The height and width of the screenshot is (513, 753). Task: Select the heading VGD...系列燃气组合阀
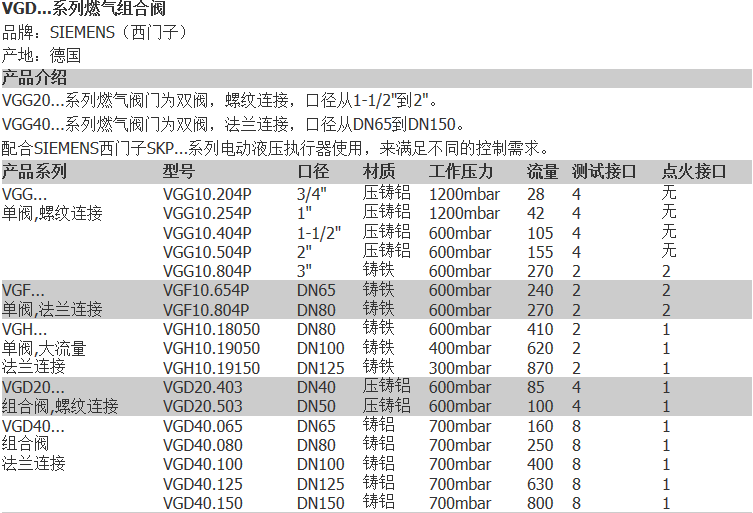(x=84, y=8)
